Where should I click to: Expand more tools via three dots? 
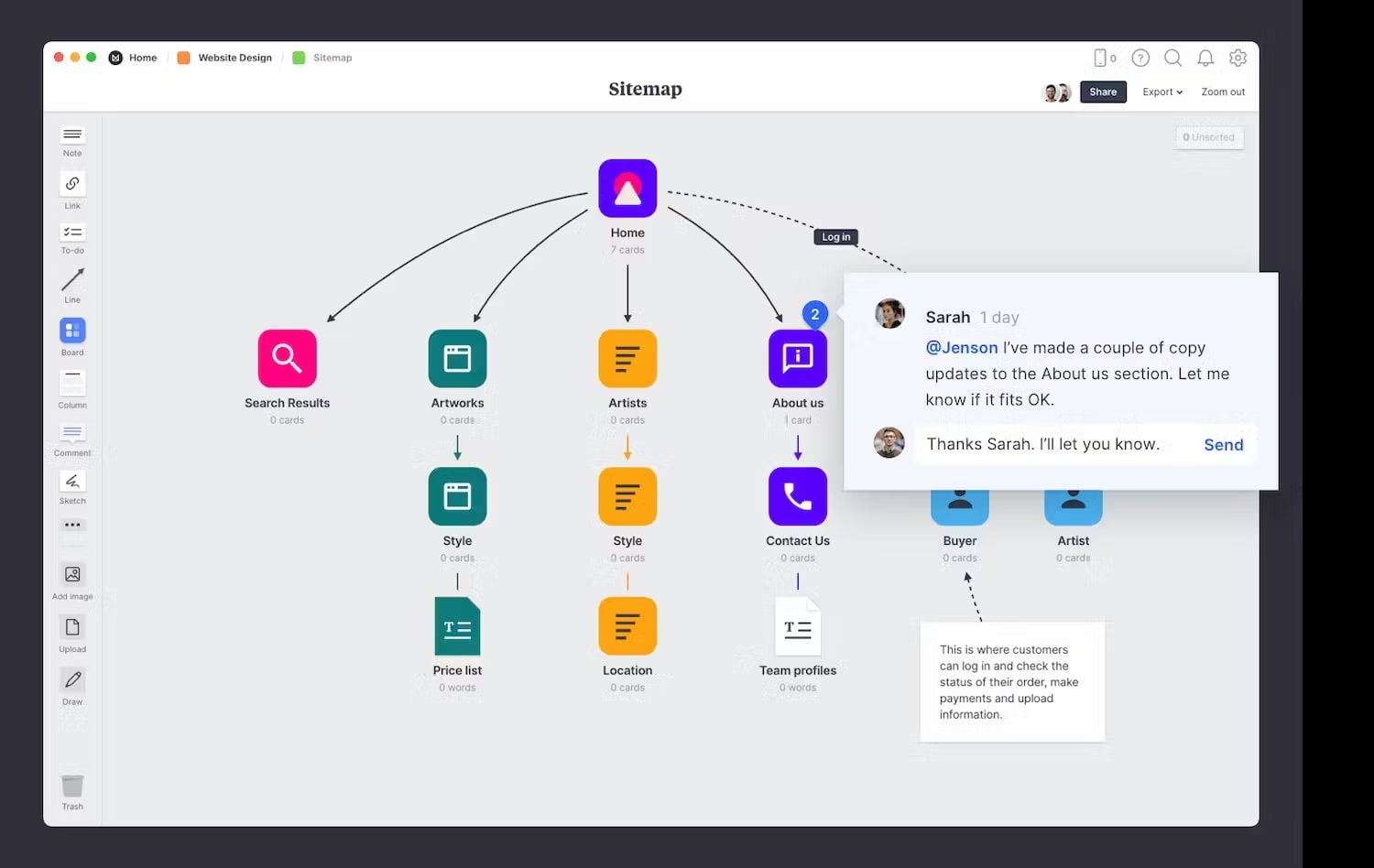pyautogui.click(x=72, y=526)
